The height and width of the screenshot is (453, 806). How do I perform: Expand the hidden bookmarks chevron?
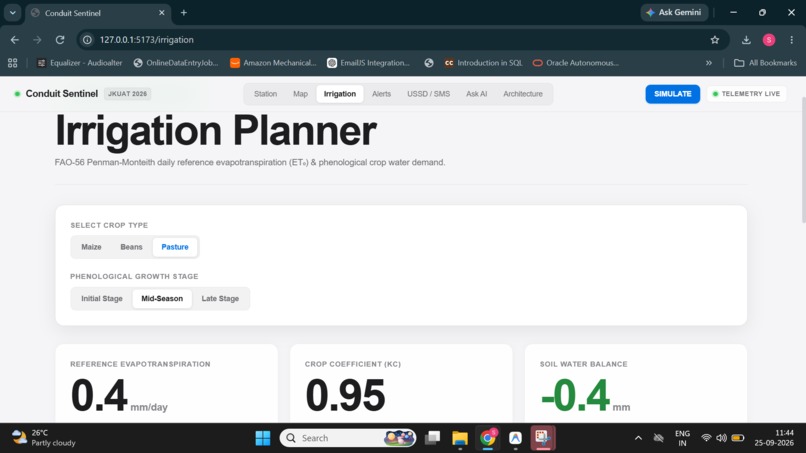(709, 63)
